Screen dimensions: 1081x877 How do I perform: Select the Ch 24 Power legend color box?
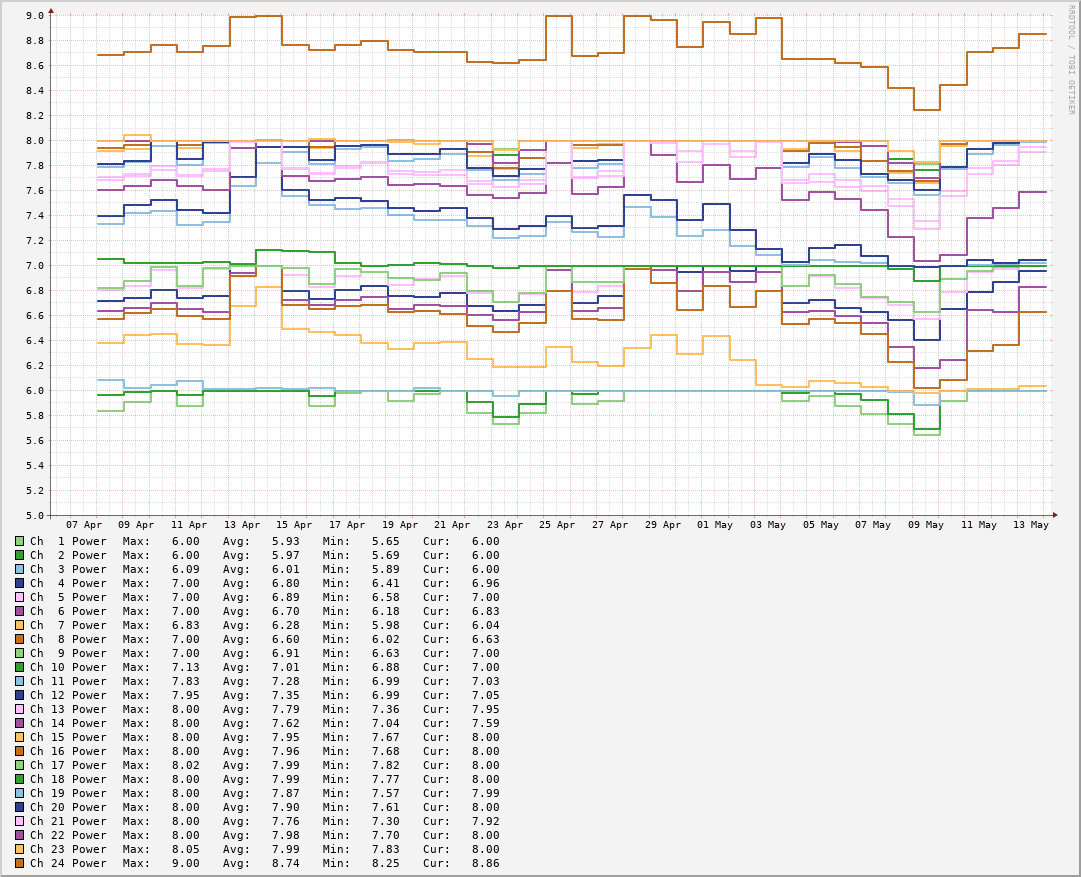pos(19,863)
